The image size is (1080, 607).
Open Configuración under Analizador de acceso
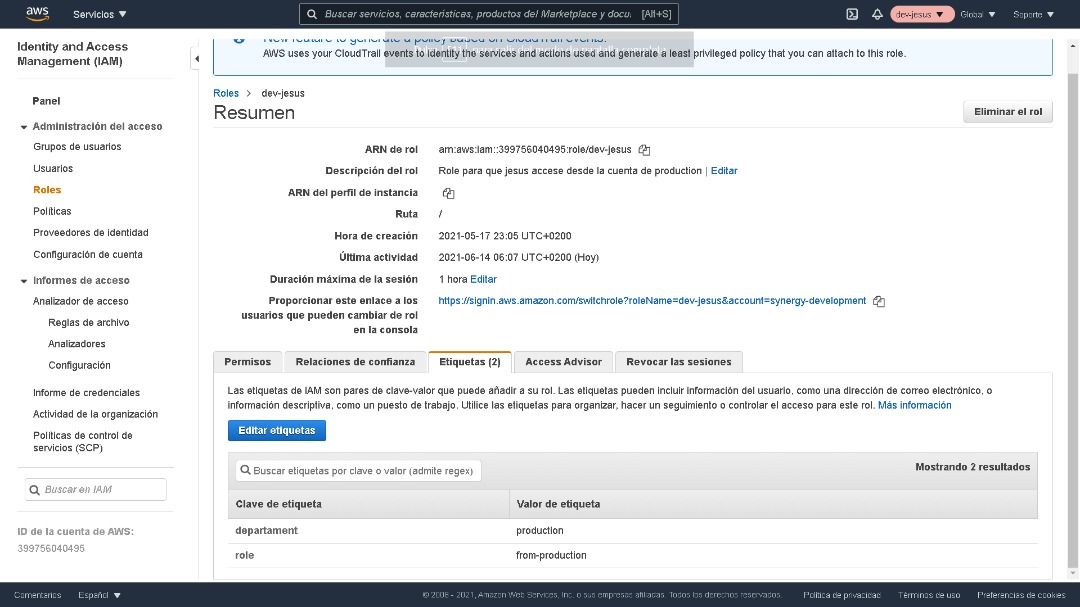(79, 365)
